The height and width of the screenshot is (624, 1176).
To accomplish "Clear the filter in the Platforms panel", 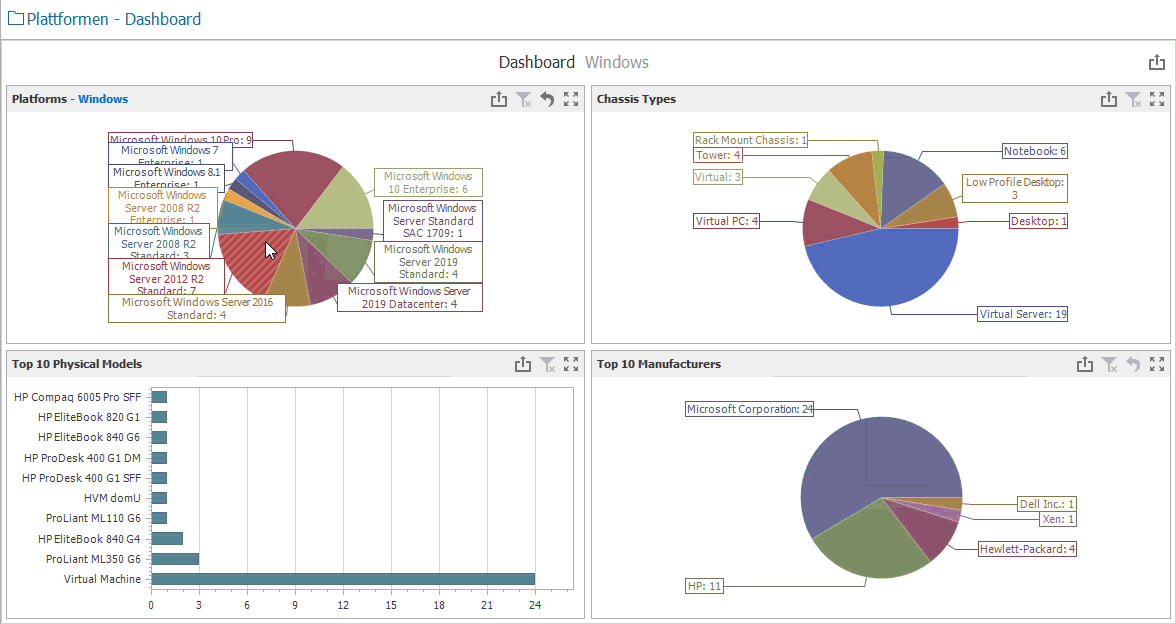I will click(x=524, y=99).
